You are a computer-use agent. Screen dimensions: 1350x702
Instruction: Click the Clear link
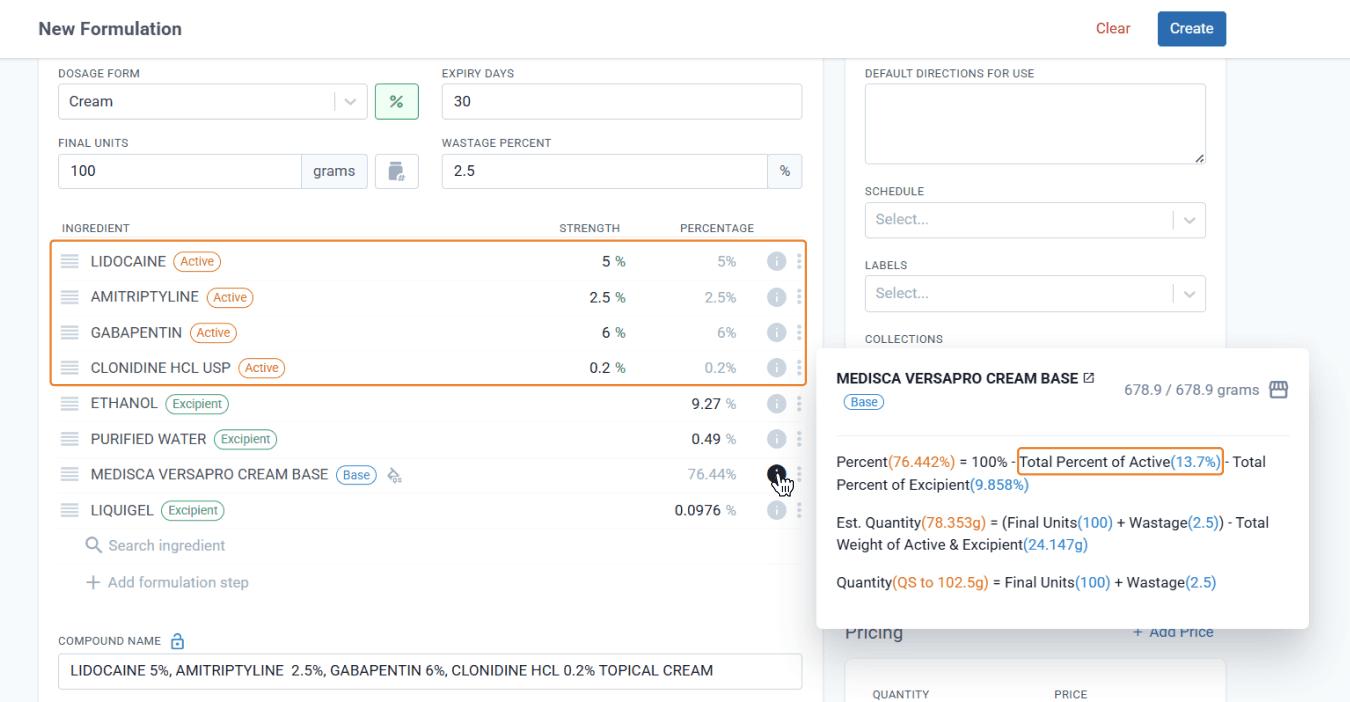(x=1113, y=29)
